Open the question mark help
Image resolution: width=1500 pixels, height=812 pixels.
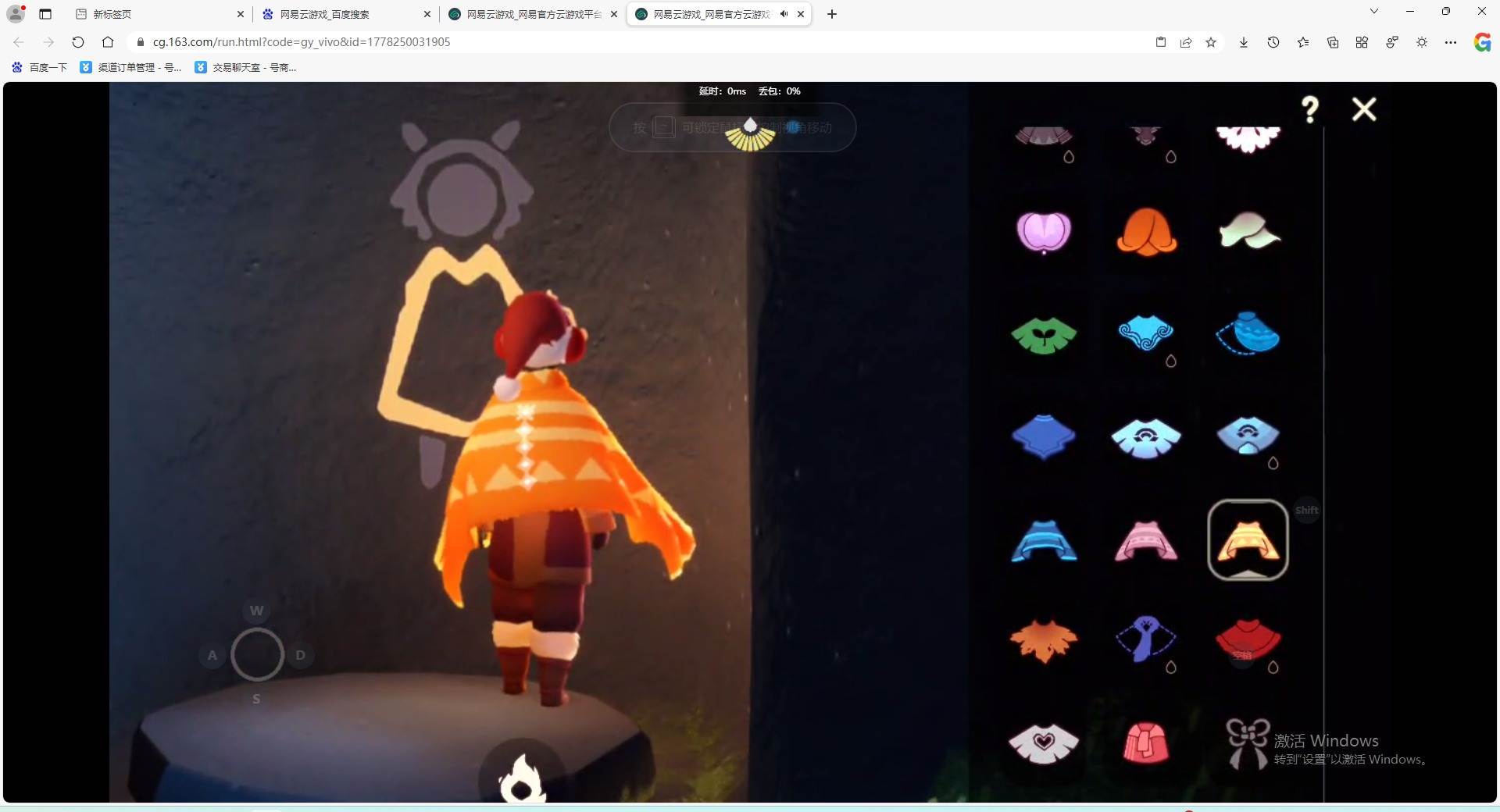click(x=1310, y=109)
